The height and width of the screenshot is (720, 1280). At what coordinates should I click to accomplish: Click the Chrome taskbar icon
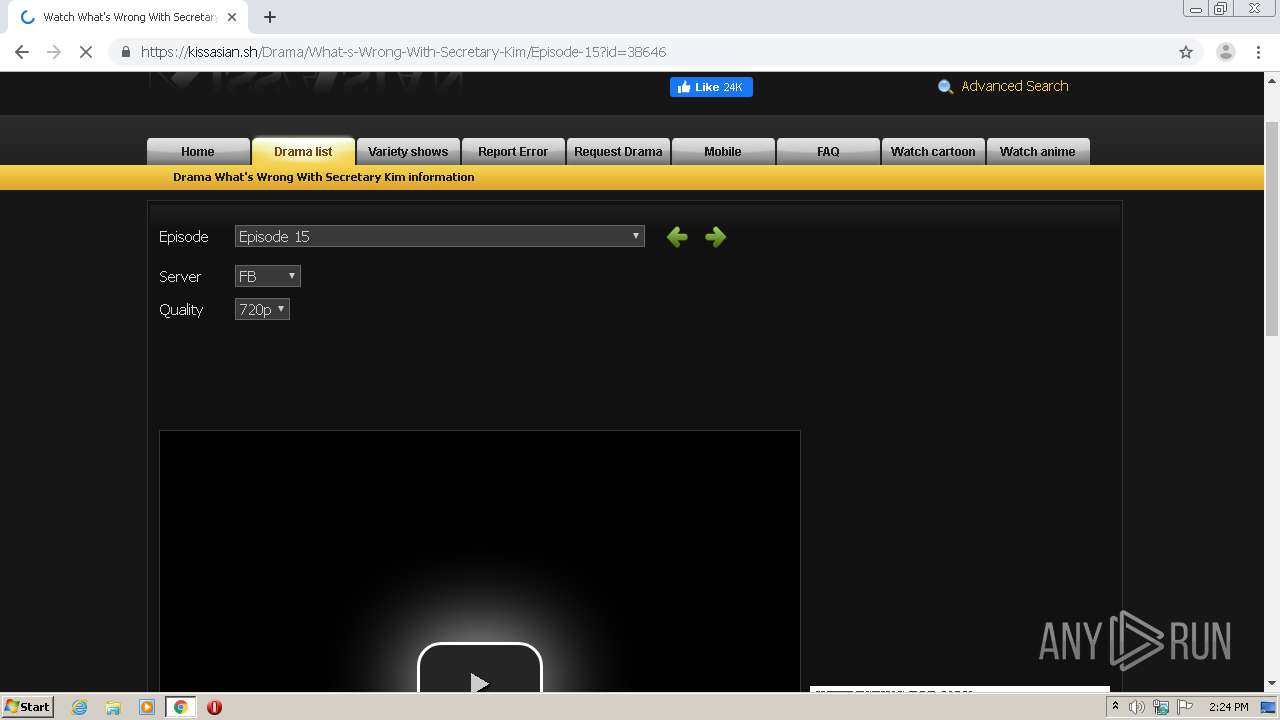pyautogui.click(x=180, y=707)
